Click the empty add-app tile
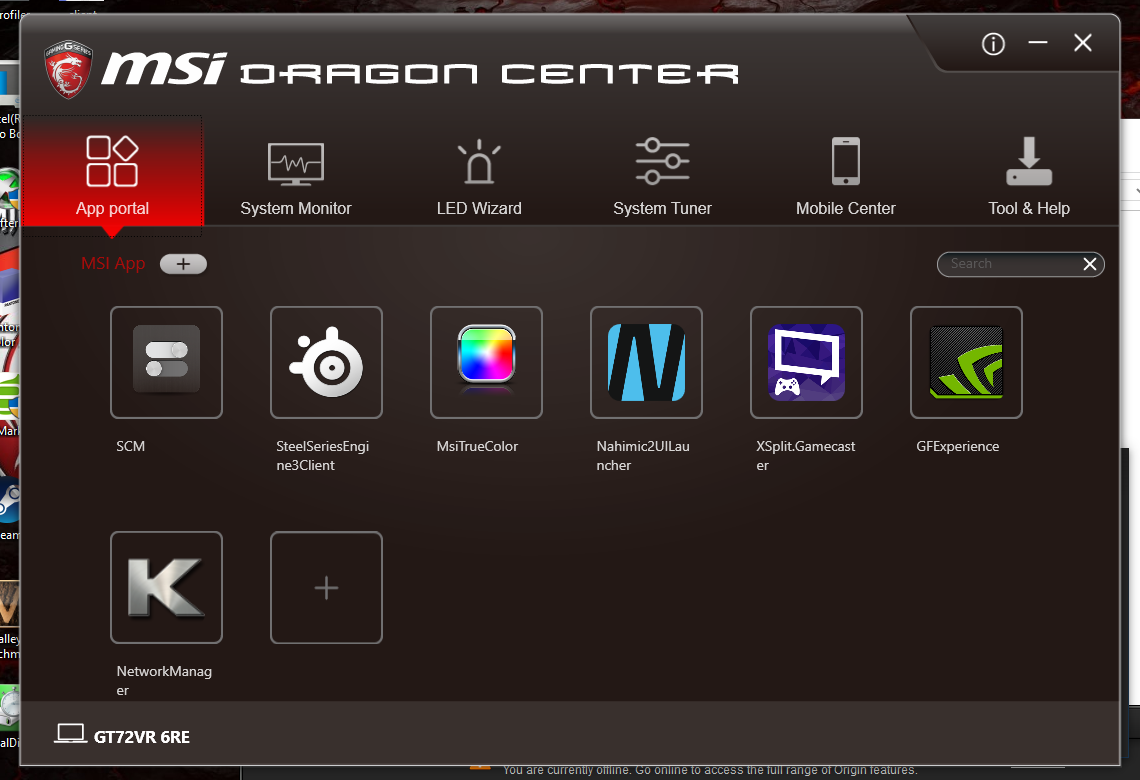This screenshot has width=1140, height=780. click(x=326, y=587)
